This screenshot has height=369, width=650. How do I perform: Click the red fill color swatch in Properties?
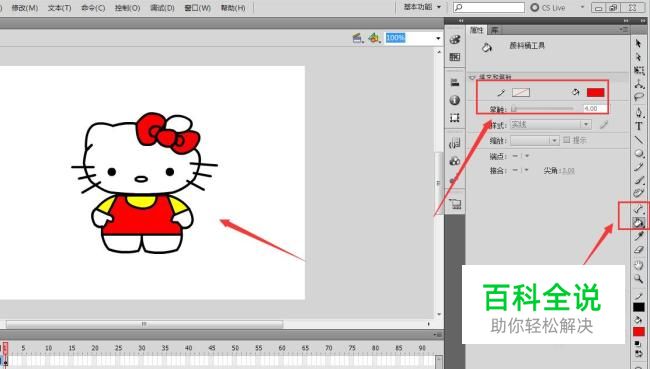click(595, 92)
